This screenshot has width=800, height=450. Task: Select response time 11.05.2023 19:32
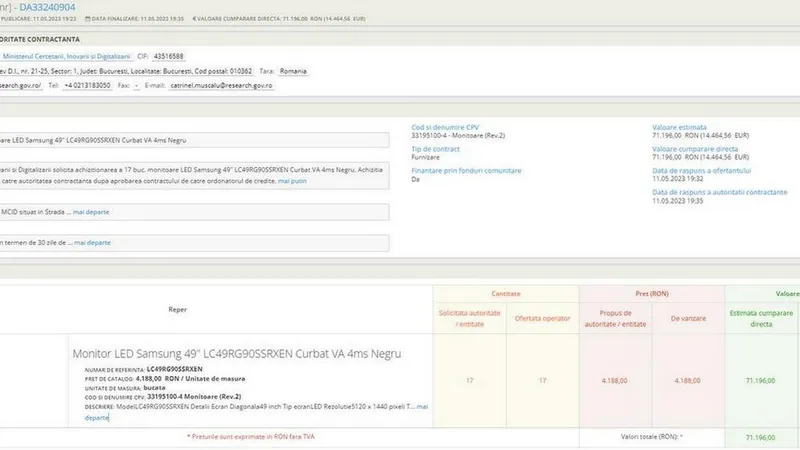pos(678,179)
